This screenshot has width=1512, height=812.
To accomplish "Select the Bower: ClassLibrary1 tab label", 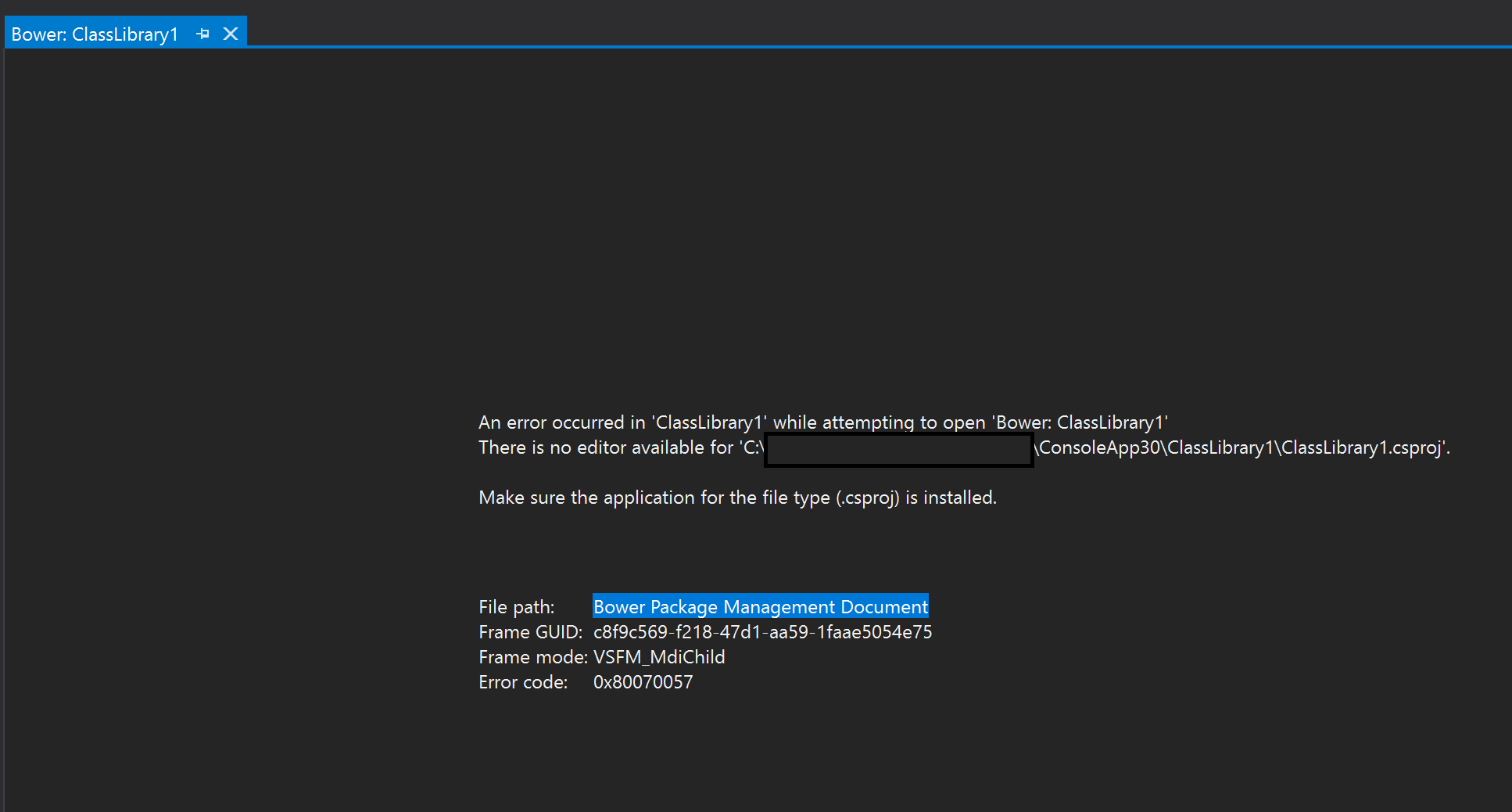I will point(94,34).
